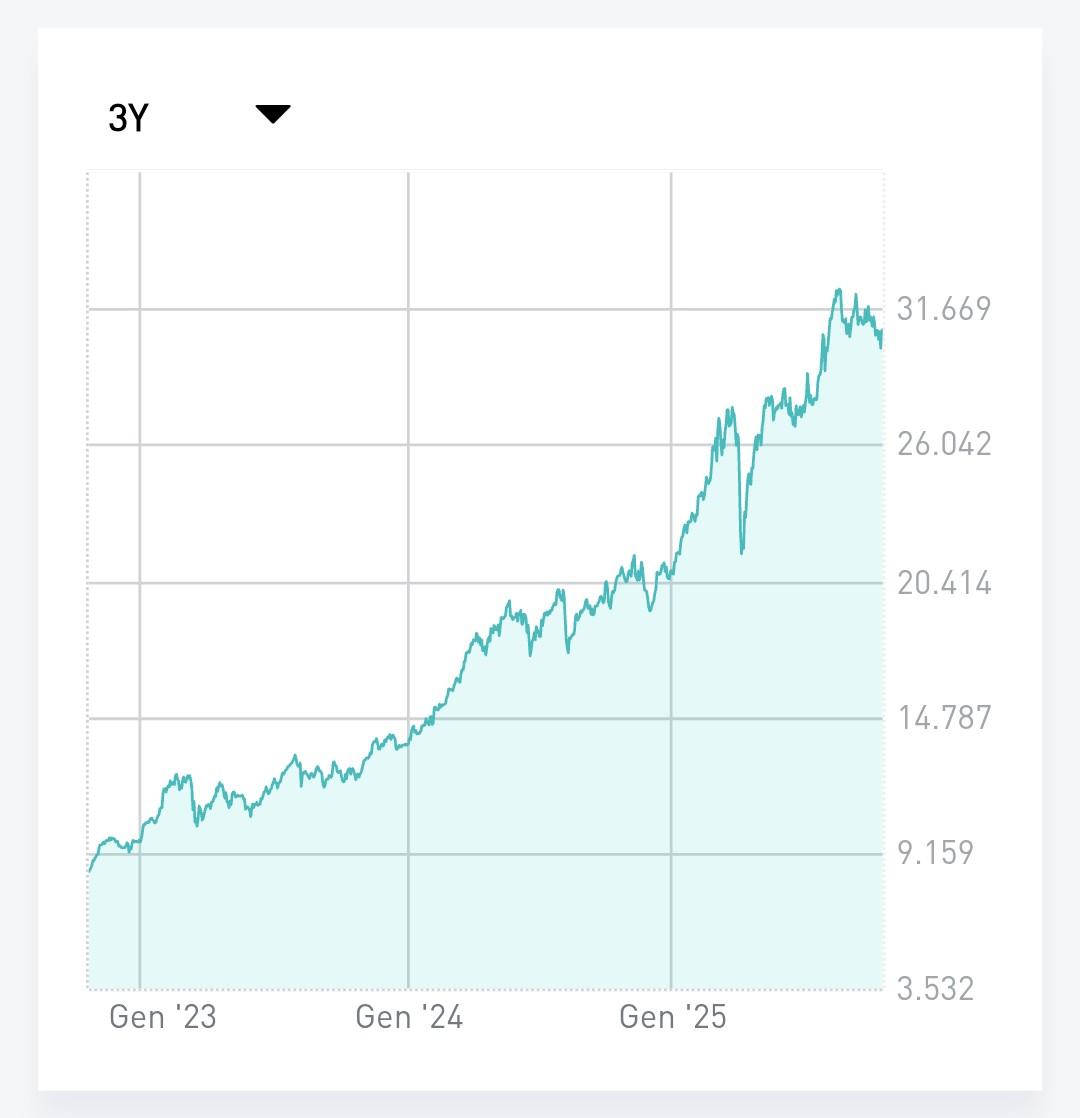1080x1118 pixels.
Task: Click where the line crosses Gen '25 gridline
Action: click(x=671, y=575)
